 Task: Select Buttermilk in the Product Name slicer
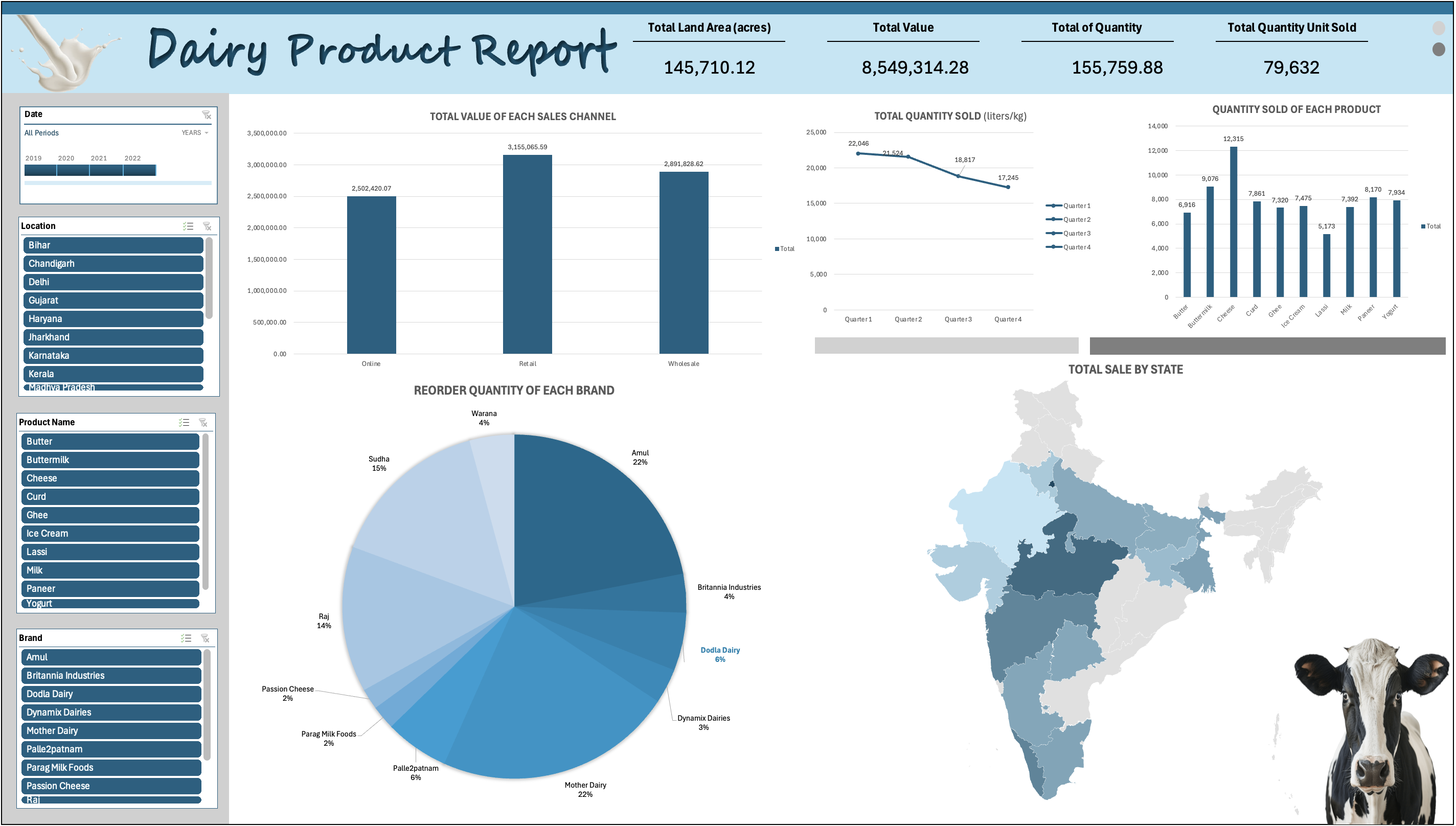110,460
